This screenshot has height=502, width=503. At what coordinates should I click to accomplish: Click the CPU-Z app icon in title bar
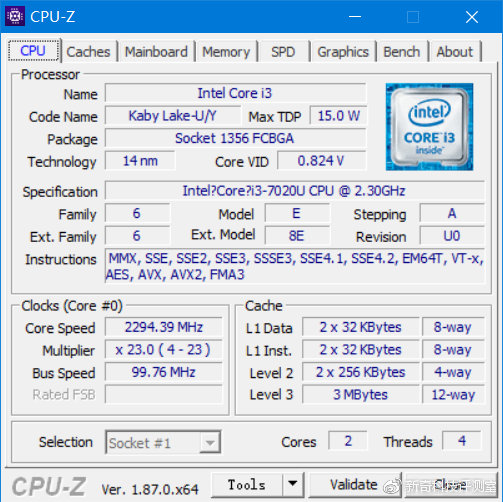[15, 16]
